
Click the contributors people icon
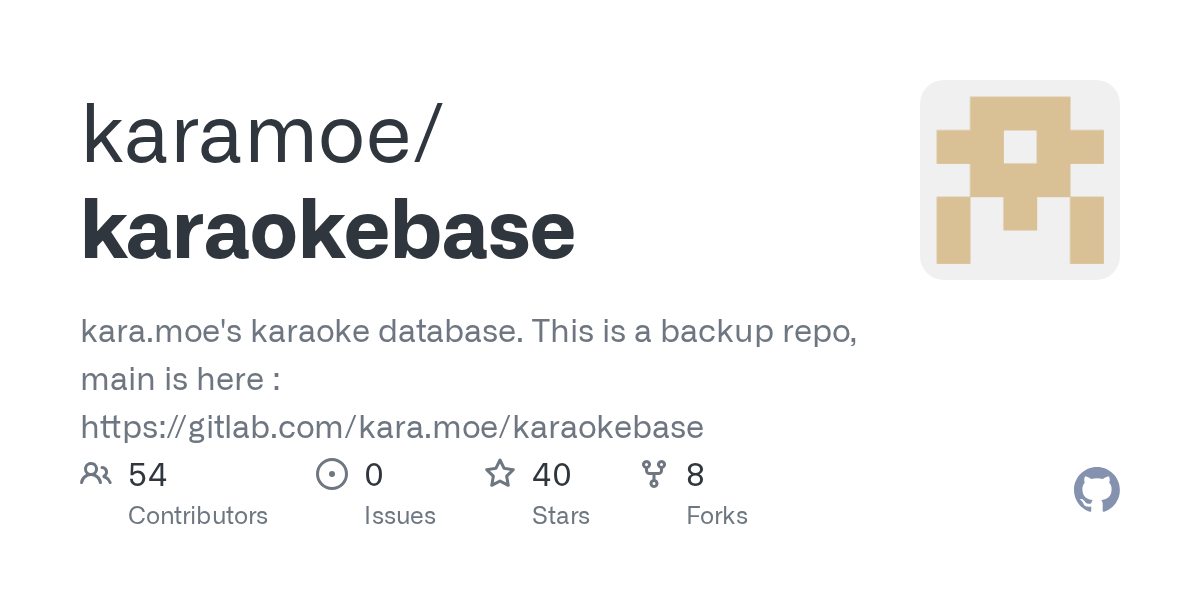point(96,474)
